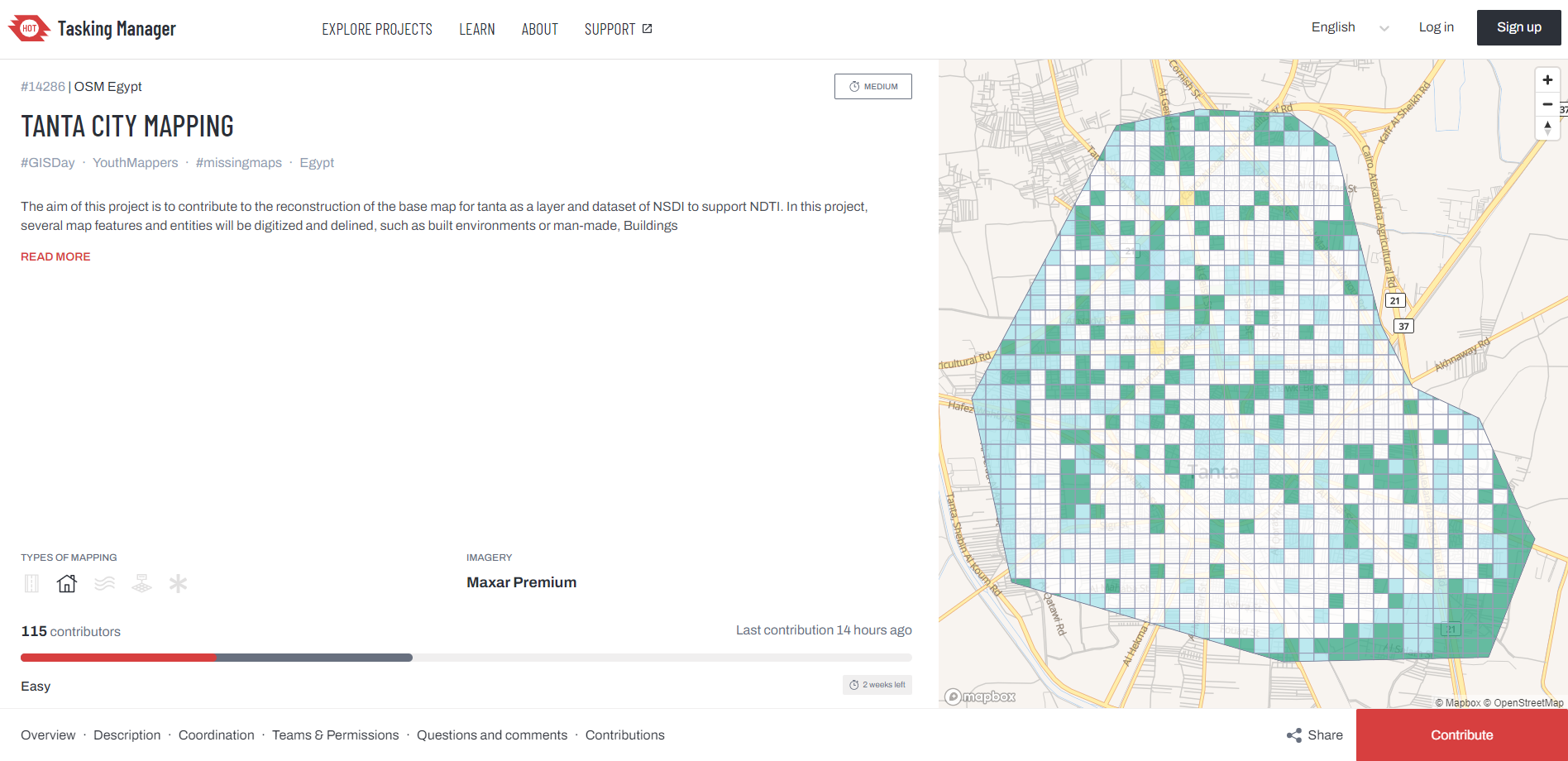
Task: Jump to Teams & Permissions section
Action: click(335, 735)
